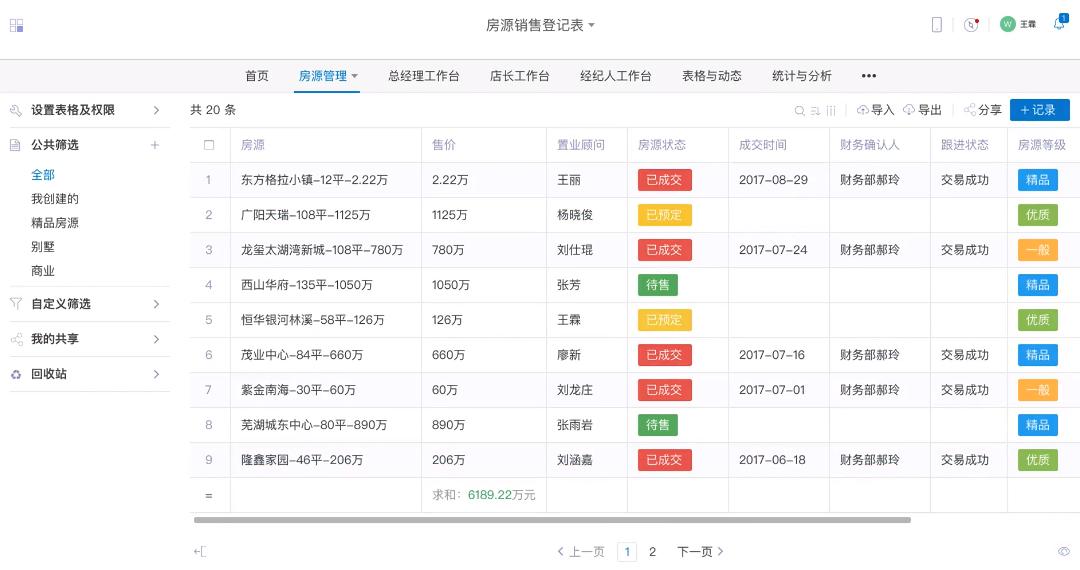This screenshot has width=1080, height=570.
Task: Jump to page 2
Action: 652,551
